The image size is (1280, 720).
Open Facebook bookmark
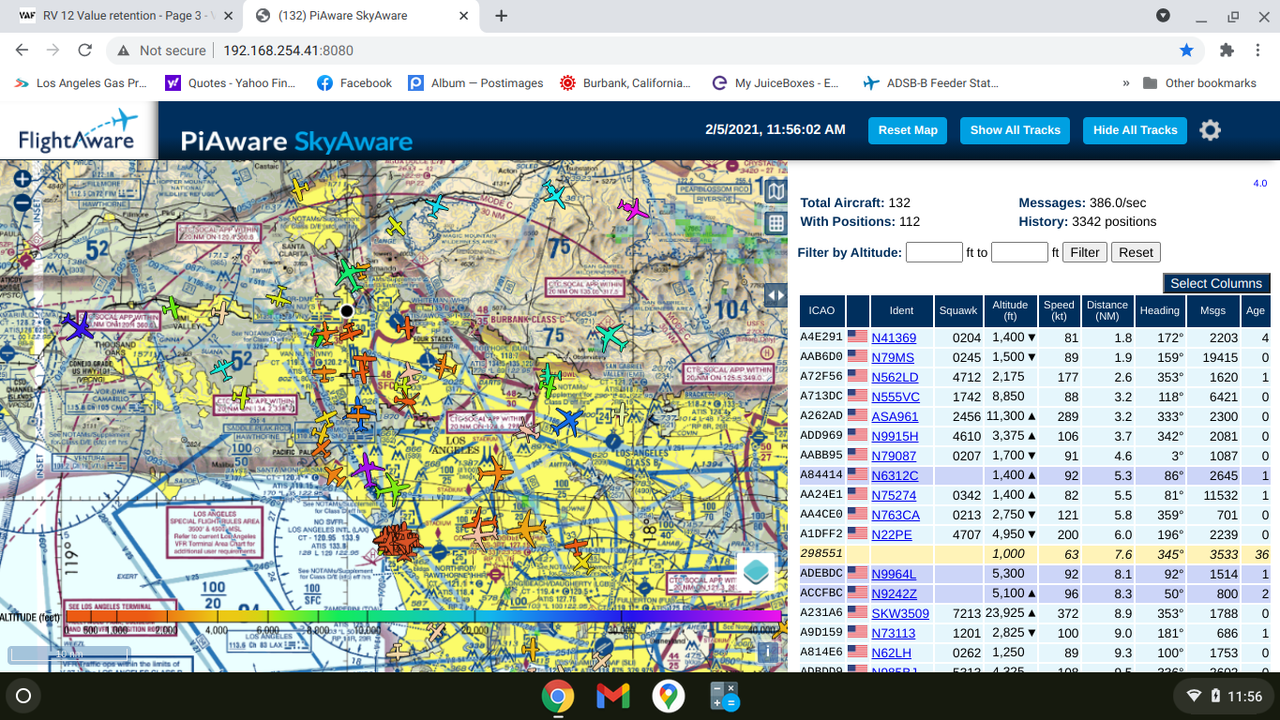click(x=355, y=83)
